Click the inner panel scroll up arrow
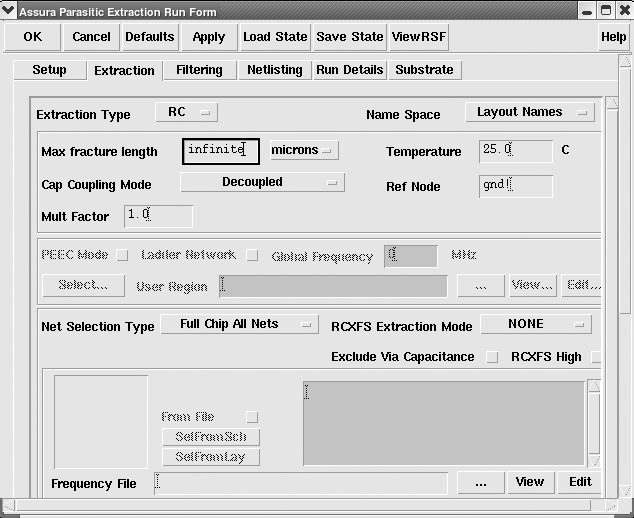 point(612,103)
